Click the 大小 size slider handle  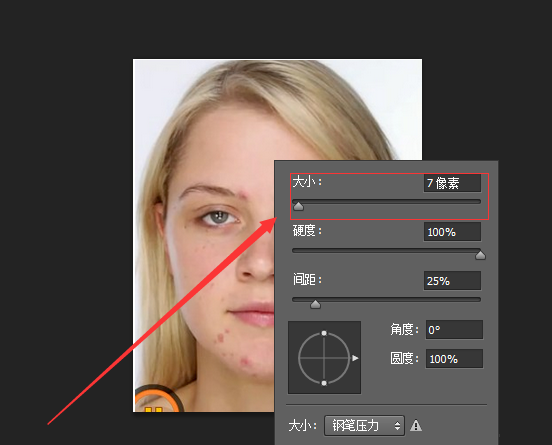[299, 206]
